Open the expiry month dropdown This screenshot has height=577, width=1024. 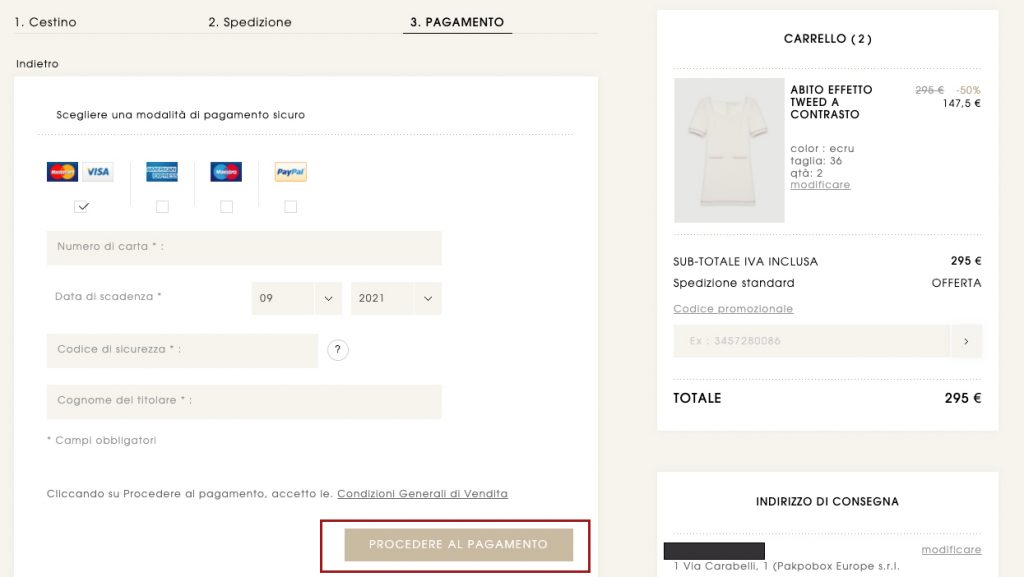click(297, 298)
